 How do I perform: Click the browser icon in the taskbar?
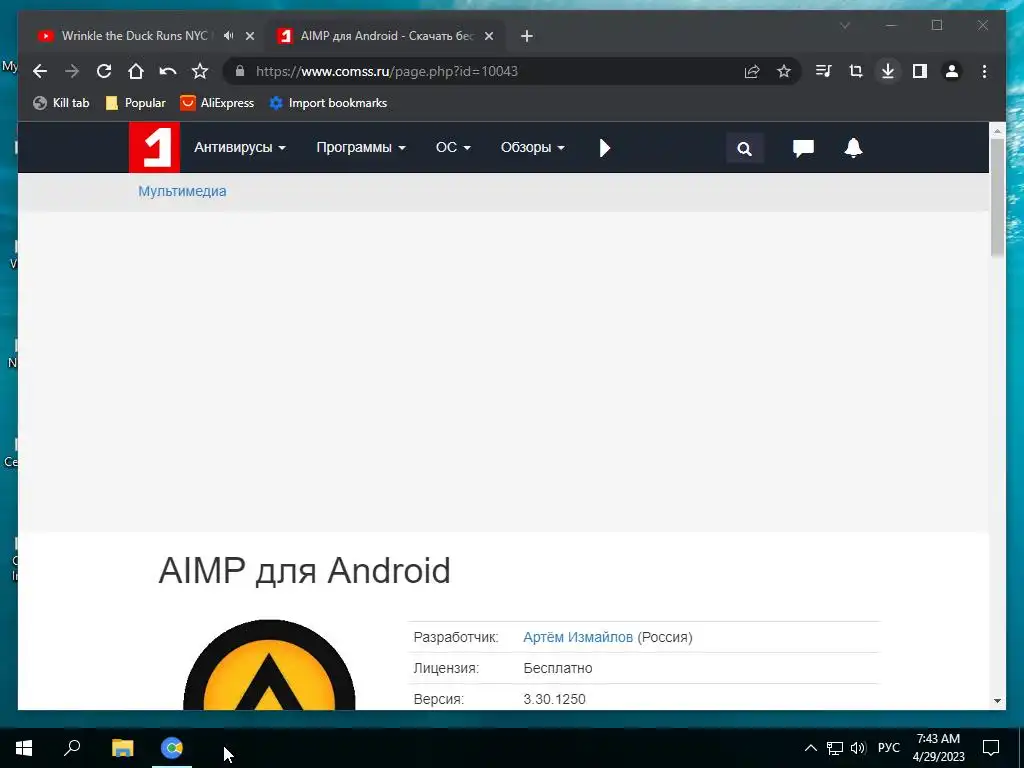tap(172, 748)
